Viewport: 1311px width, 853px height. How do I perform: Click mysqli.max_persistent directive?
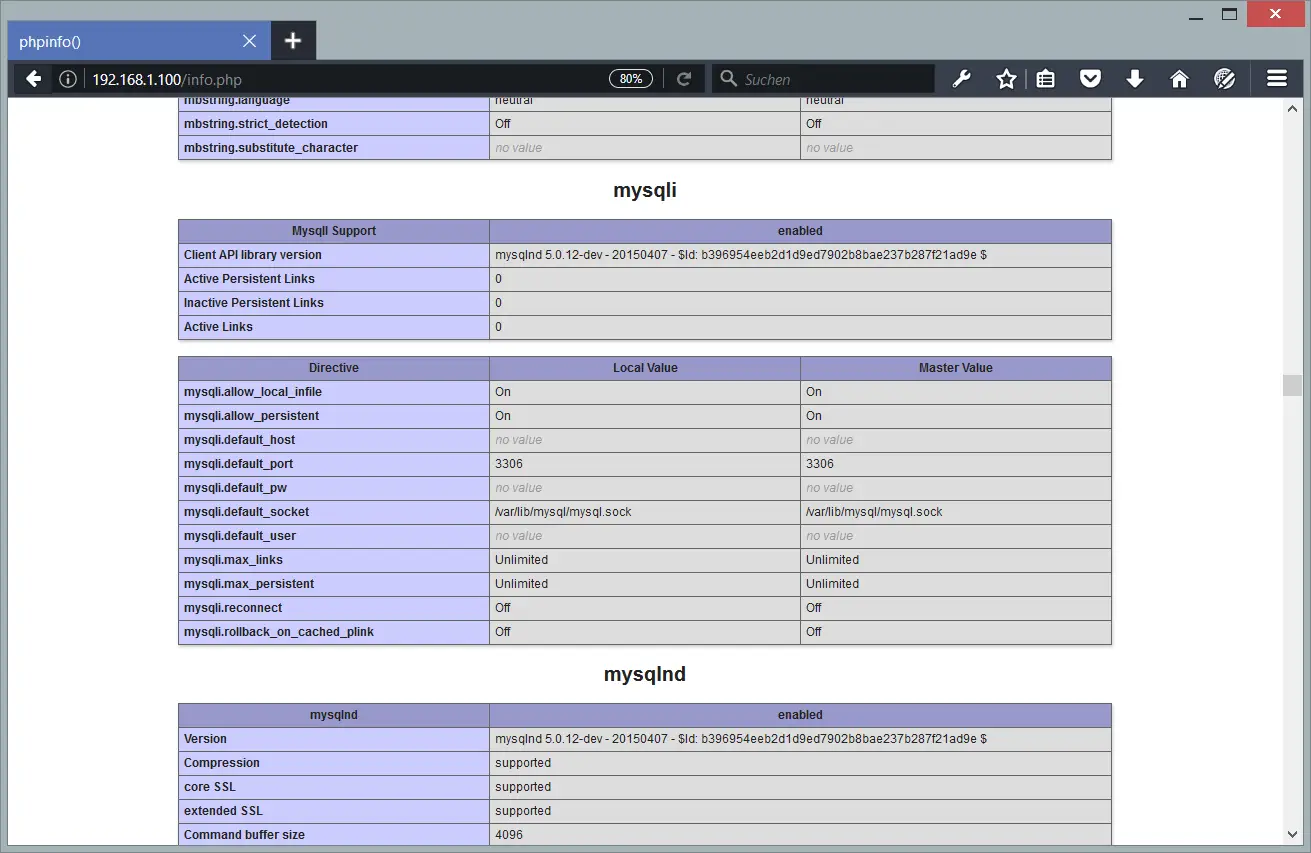(x=249, y=584)
